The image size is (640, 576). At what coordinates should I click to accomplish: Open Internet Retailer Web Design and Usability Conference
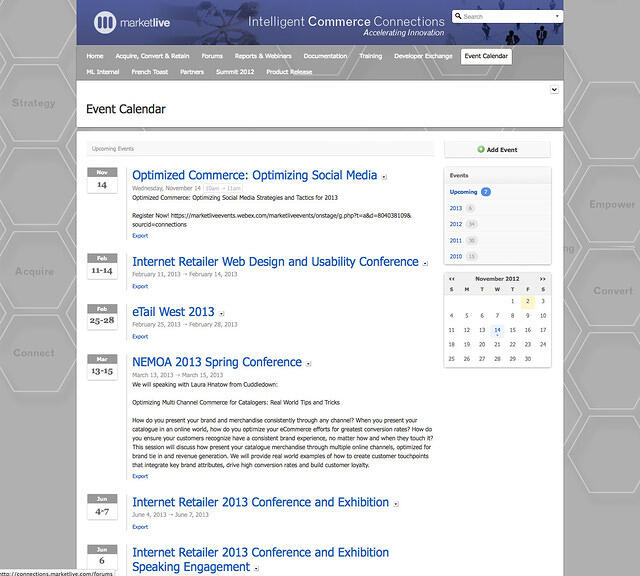(x=275, y=262)
